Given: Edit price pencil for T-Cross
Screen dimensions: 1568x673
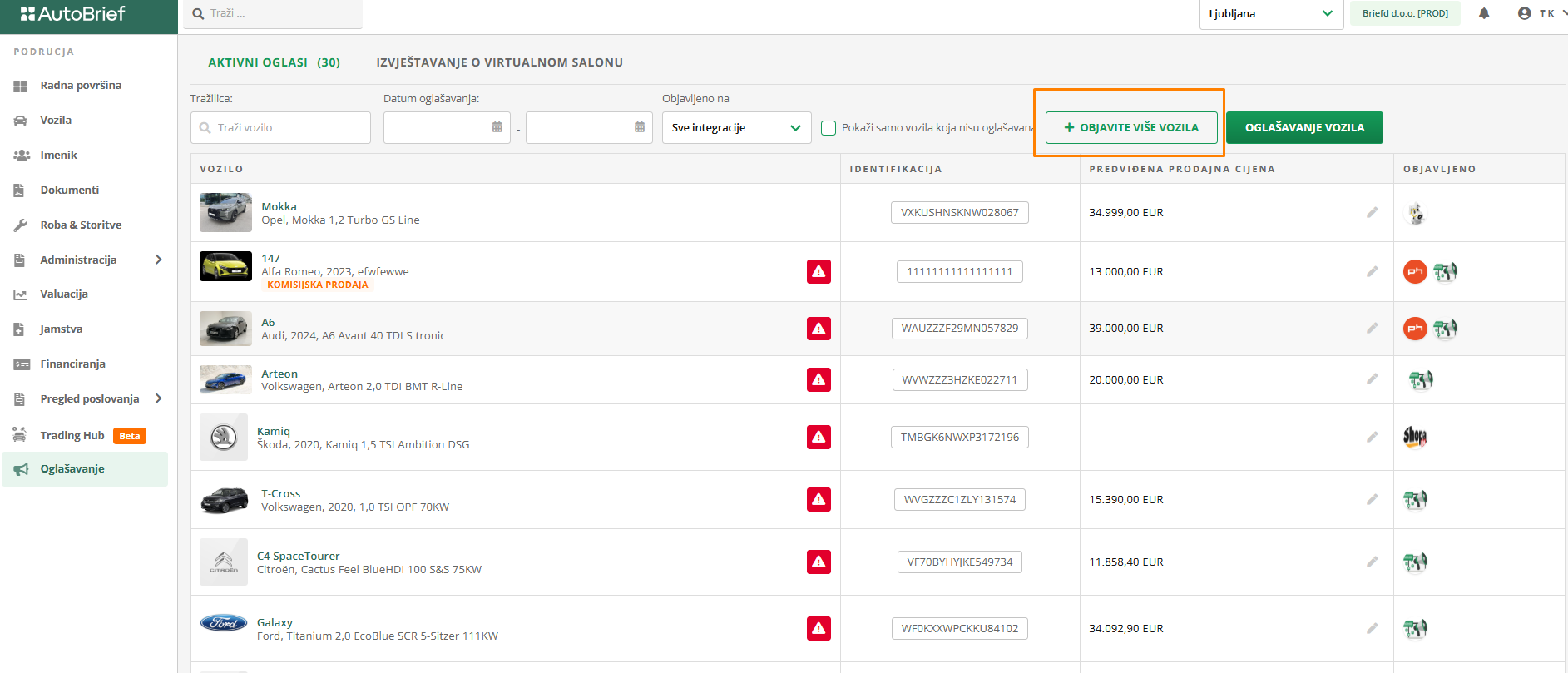Looking at the screenshot, I should coord(1373,499).
